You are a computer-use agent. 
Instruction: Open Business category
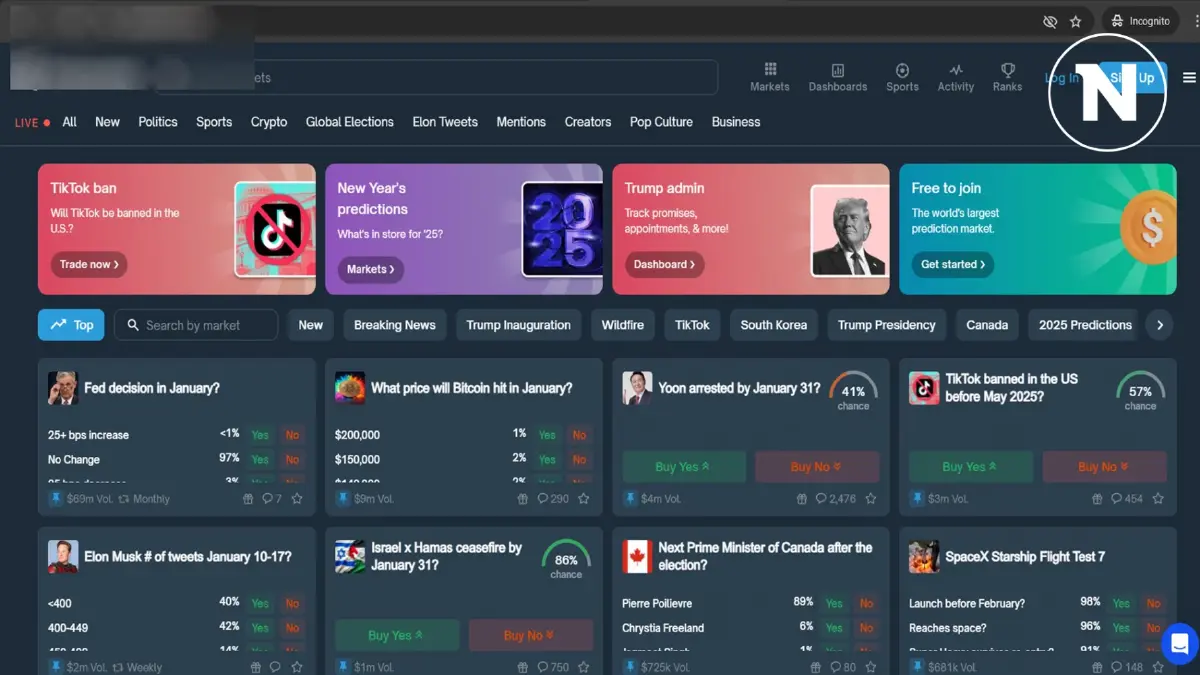[736, 122]
